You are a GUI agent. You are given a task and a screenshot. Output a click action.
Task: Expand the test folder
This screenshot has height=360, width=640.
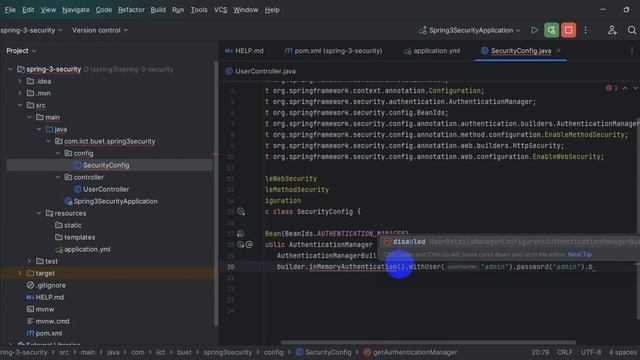click(29, 261)
